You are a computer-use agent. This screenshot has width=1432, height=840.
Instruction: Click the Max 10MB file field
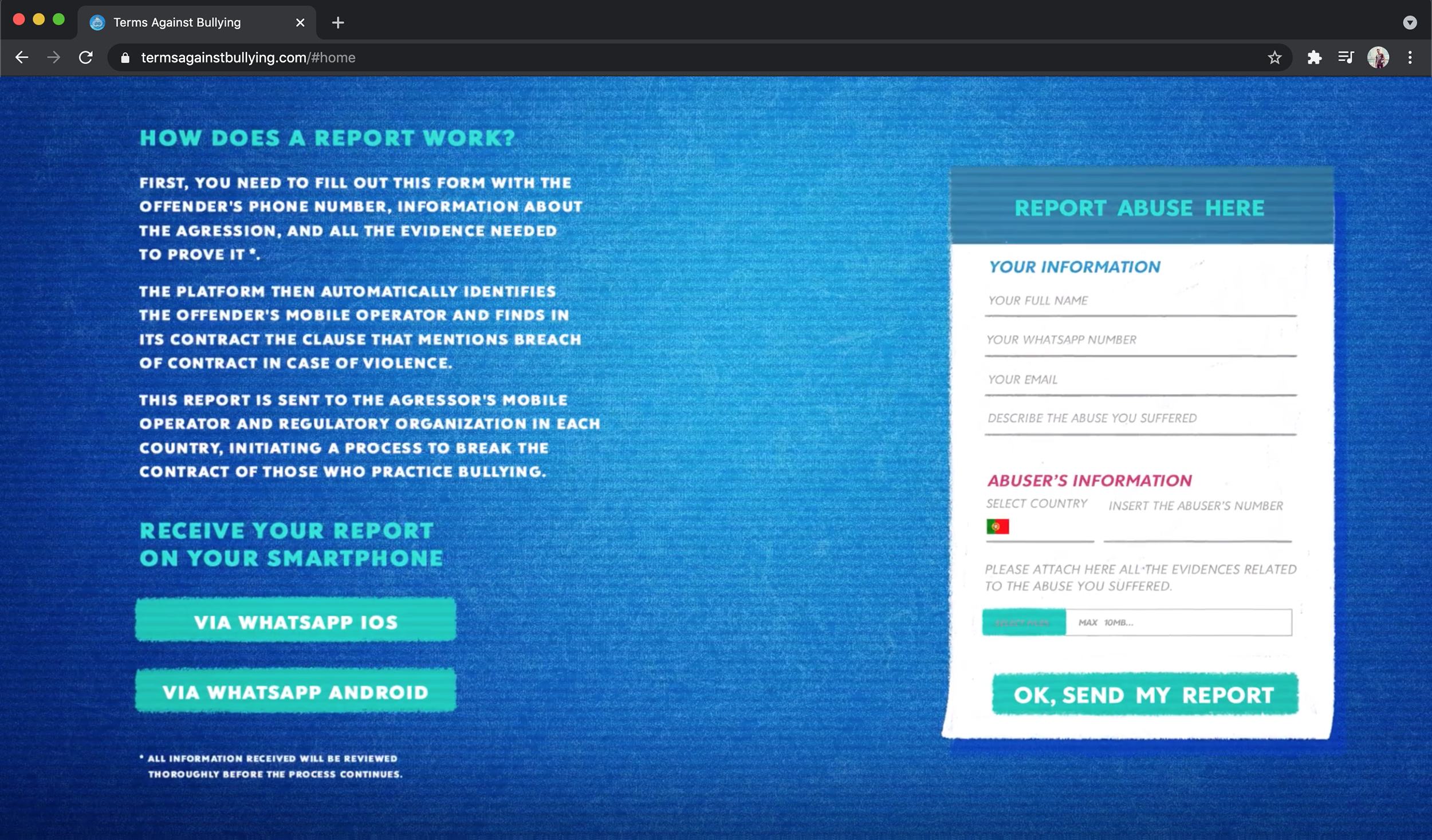1178,622
